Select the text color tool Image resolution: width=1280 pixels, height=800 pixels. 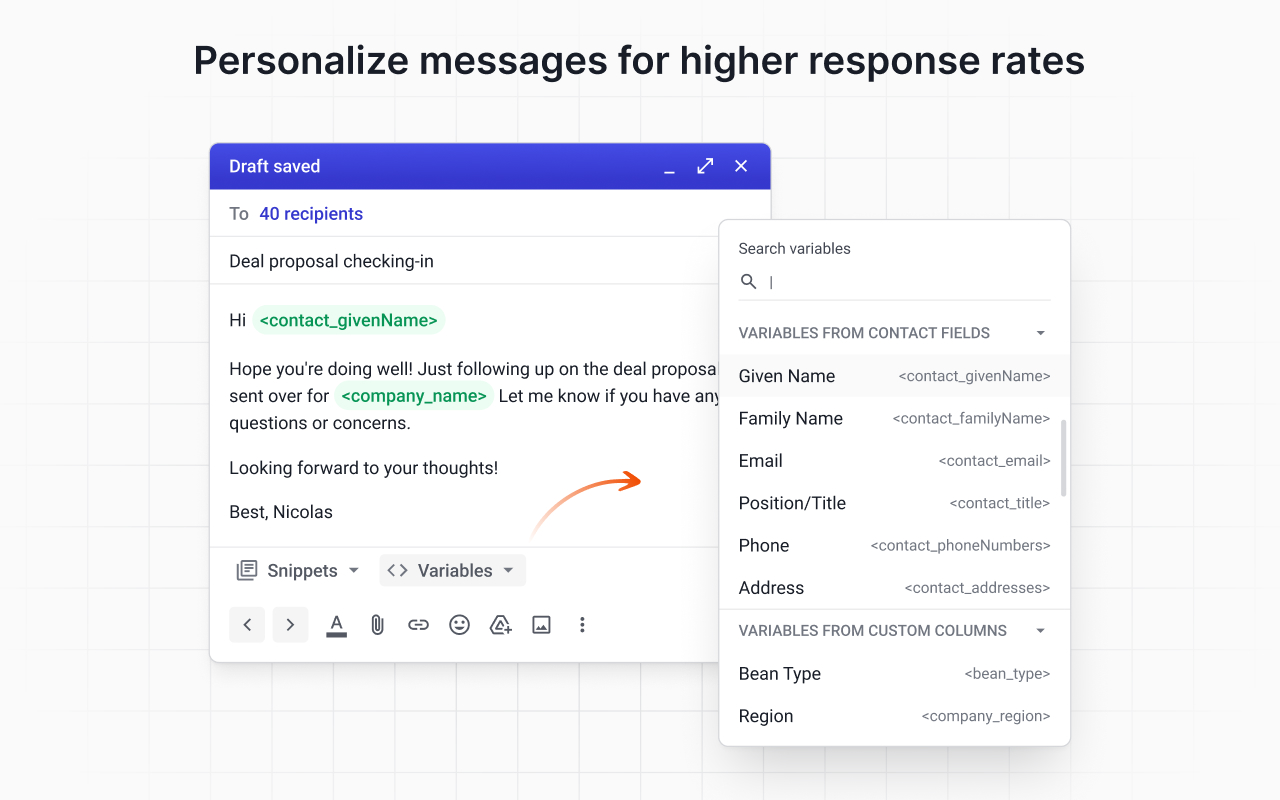[x=336, y=624]
